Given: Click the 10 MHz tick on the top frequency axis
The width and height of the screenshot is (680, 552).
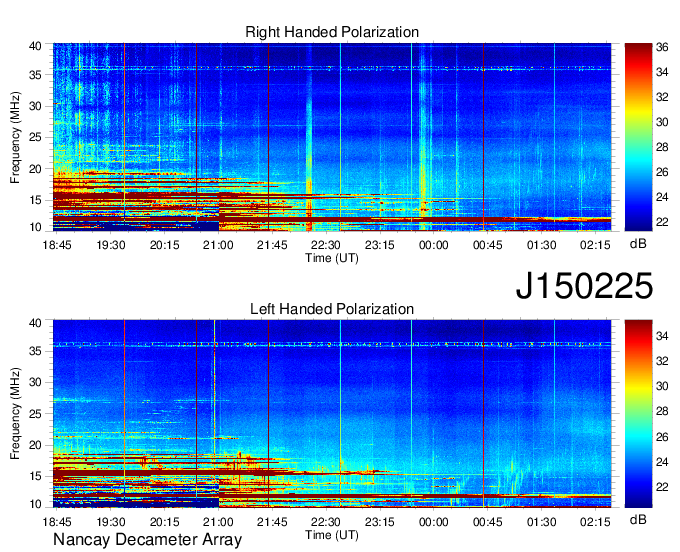Looking at the screenshot, I should tap(35, 227).
